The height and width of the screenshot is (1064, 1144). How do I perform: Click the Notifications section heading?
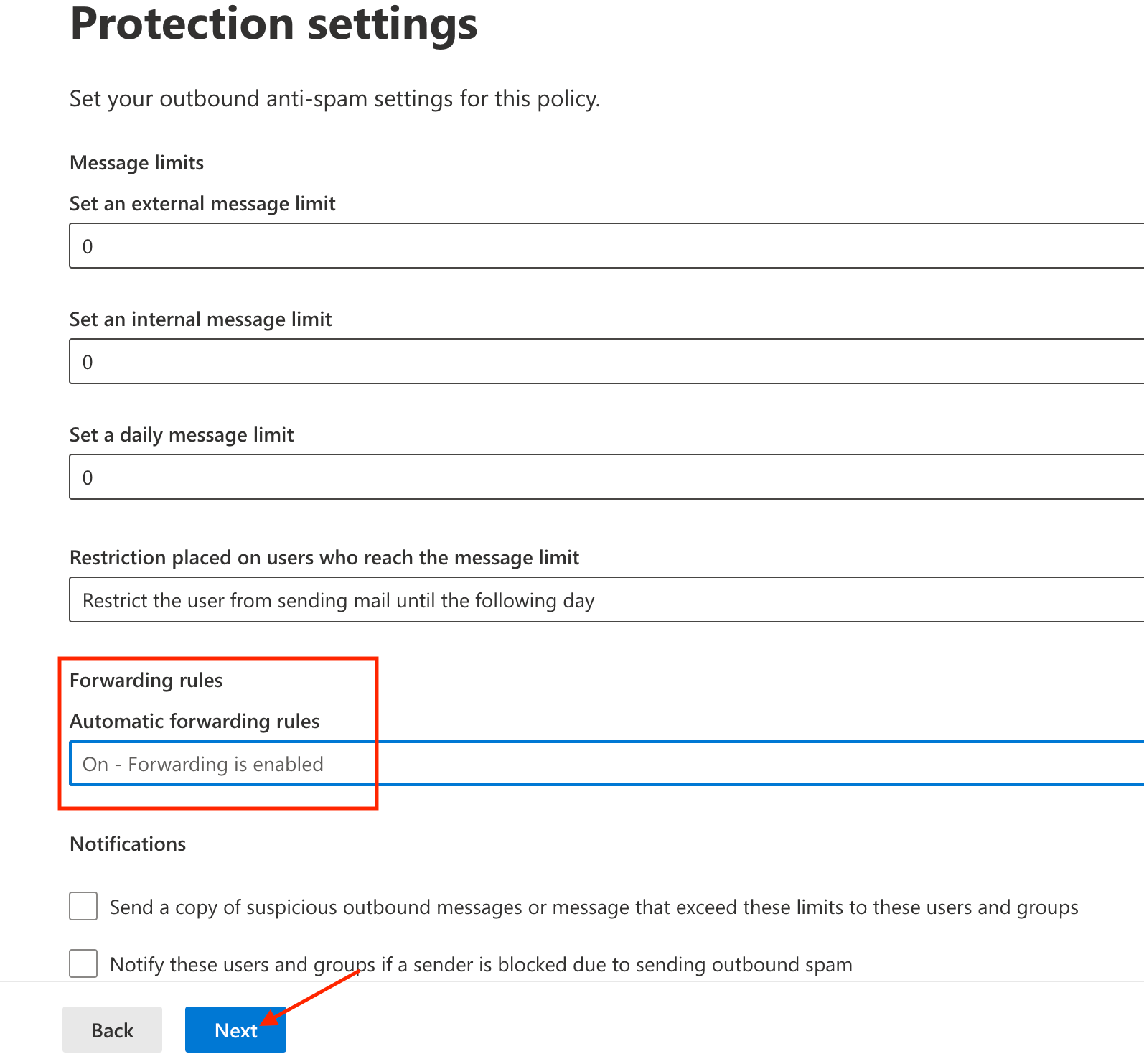[128, 844]
